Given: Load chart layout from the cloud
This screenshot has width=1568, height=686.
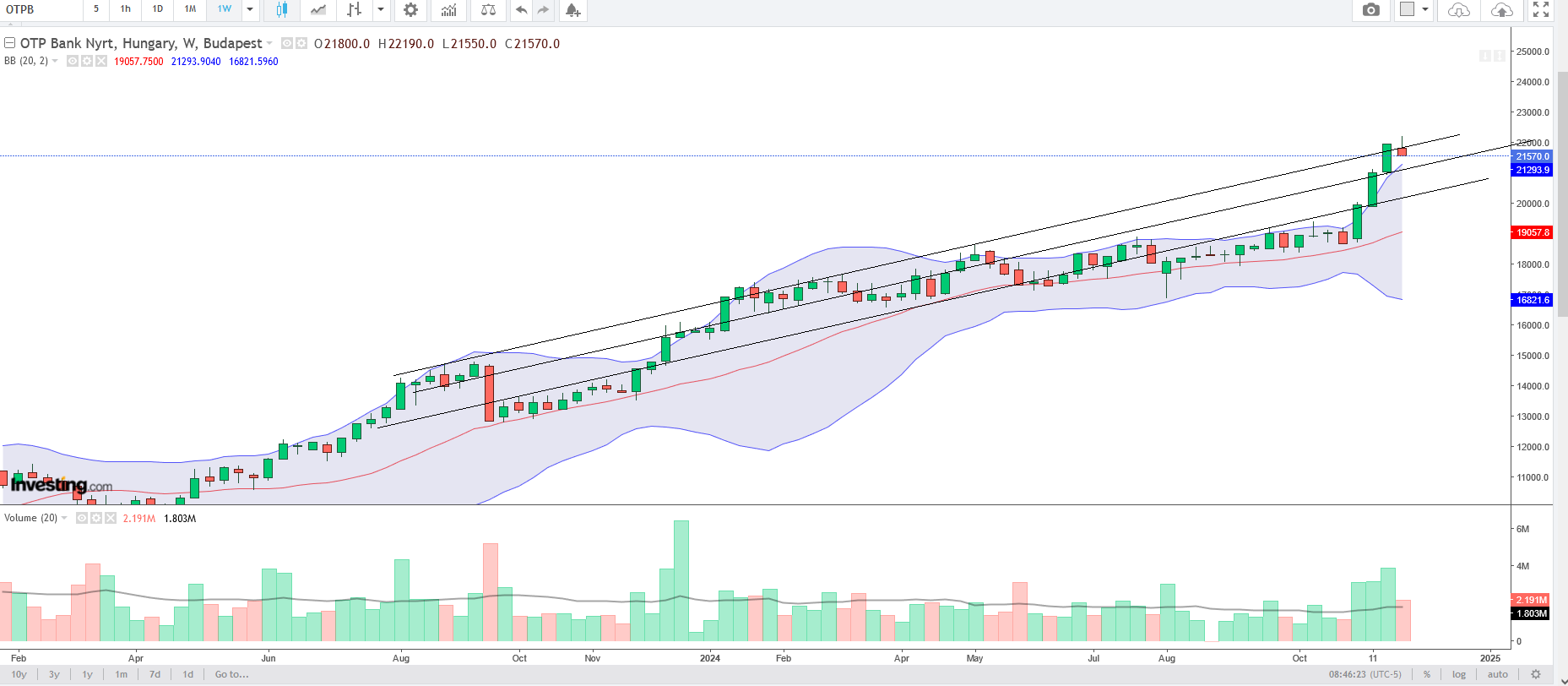Looking at the screenshot, I should (x=1458, y=9).
